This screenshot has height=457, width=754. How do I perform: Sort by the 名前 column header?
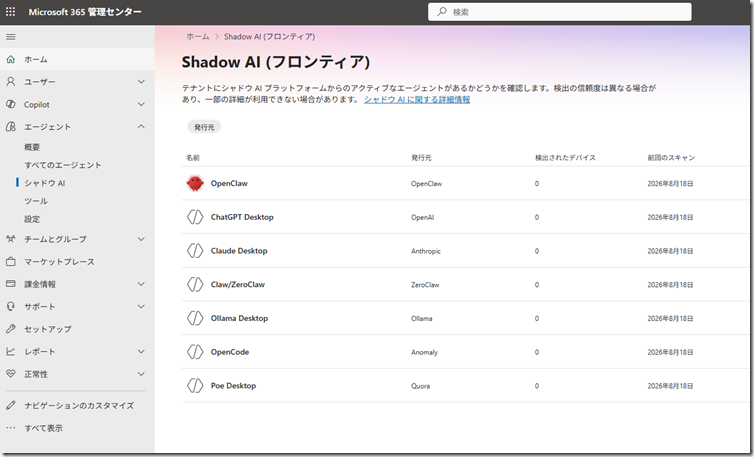pos(193,158)
